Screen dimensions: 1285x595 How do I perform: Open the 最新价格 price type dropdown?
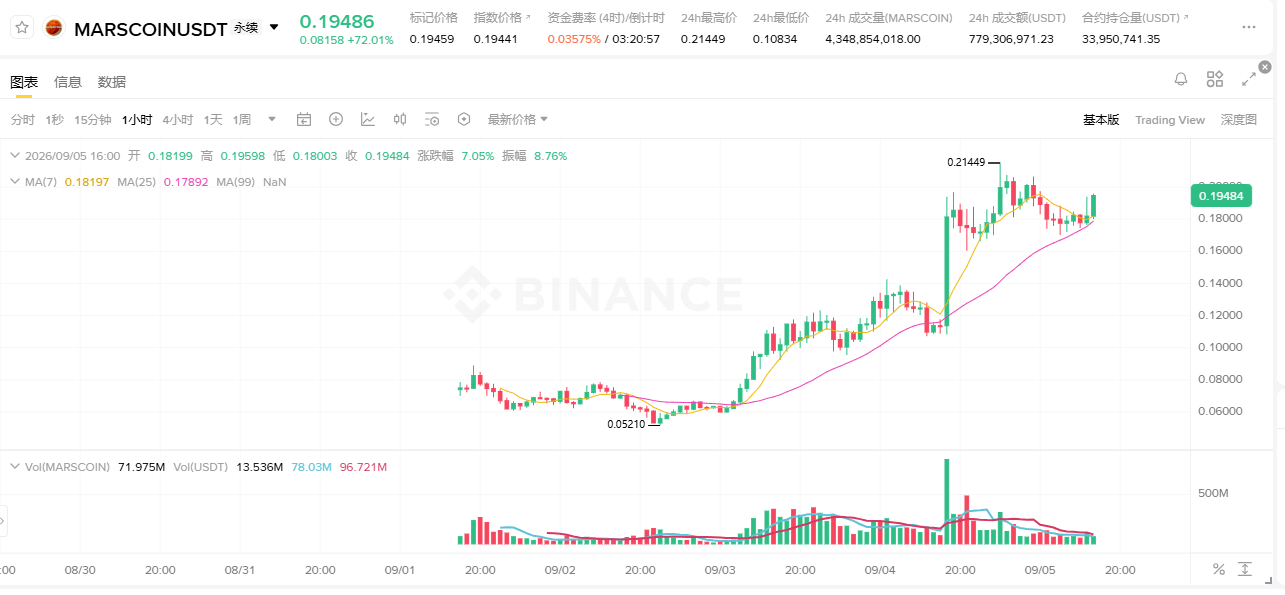[x=518, y=119]
